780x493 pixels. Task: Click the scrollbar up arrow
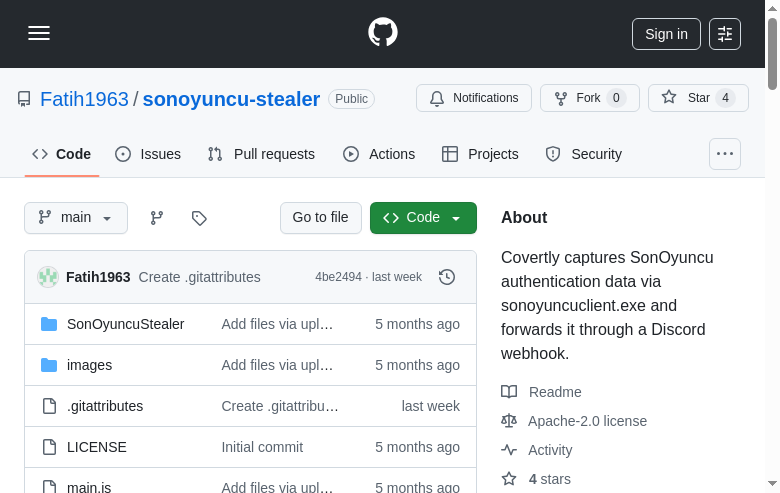click(772, 8)
